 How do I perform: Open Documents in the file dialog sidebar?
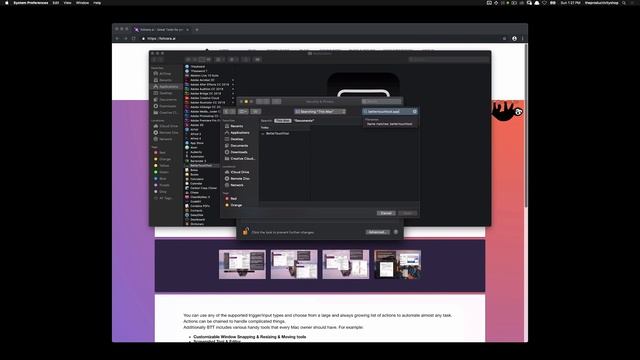pos(239,146)
